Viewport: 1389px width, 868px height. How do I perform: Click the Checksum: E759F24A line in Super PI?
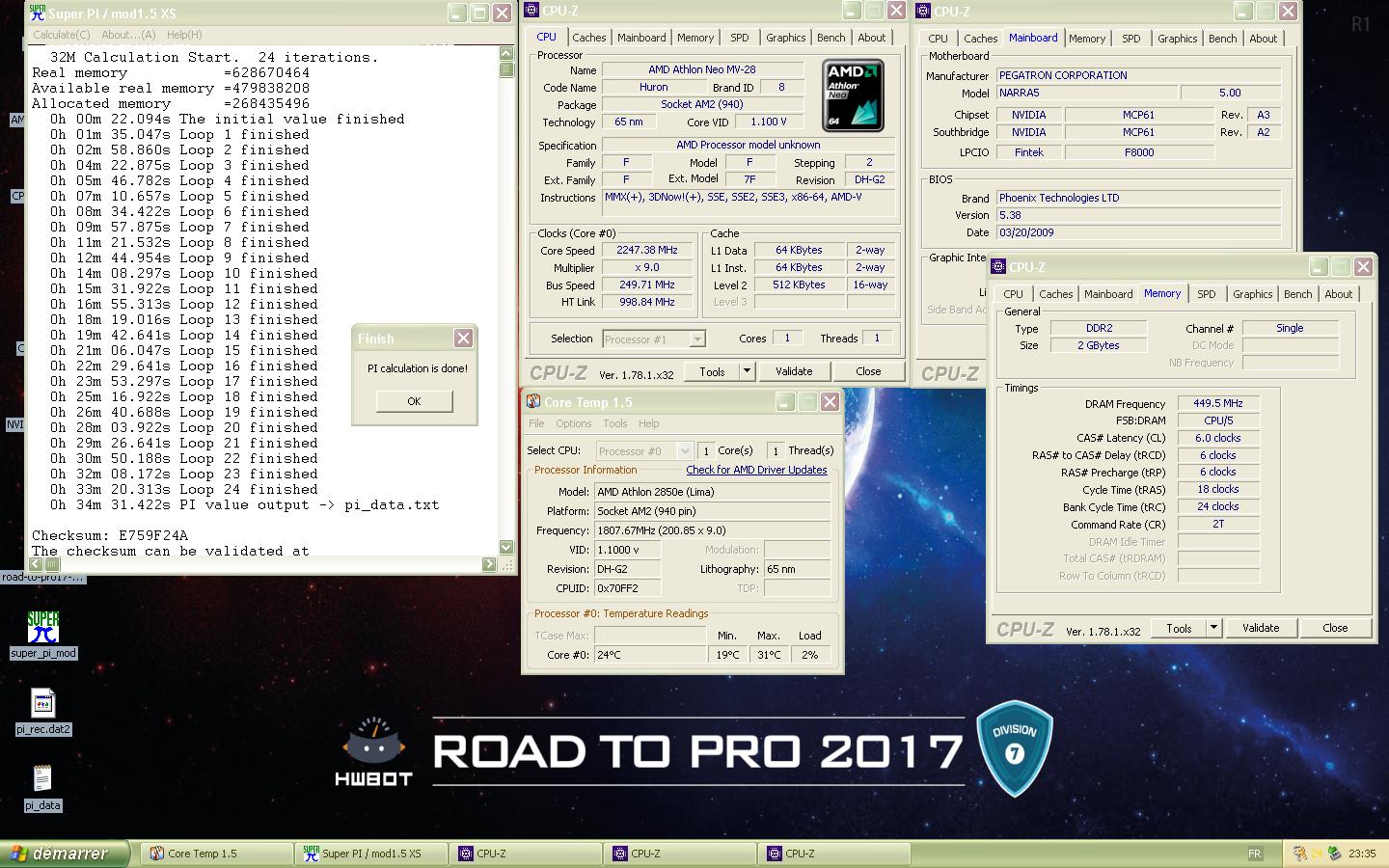pos(110,535)
